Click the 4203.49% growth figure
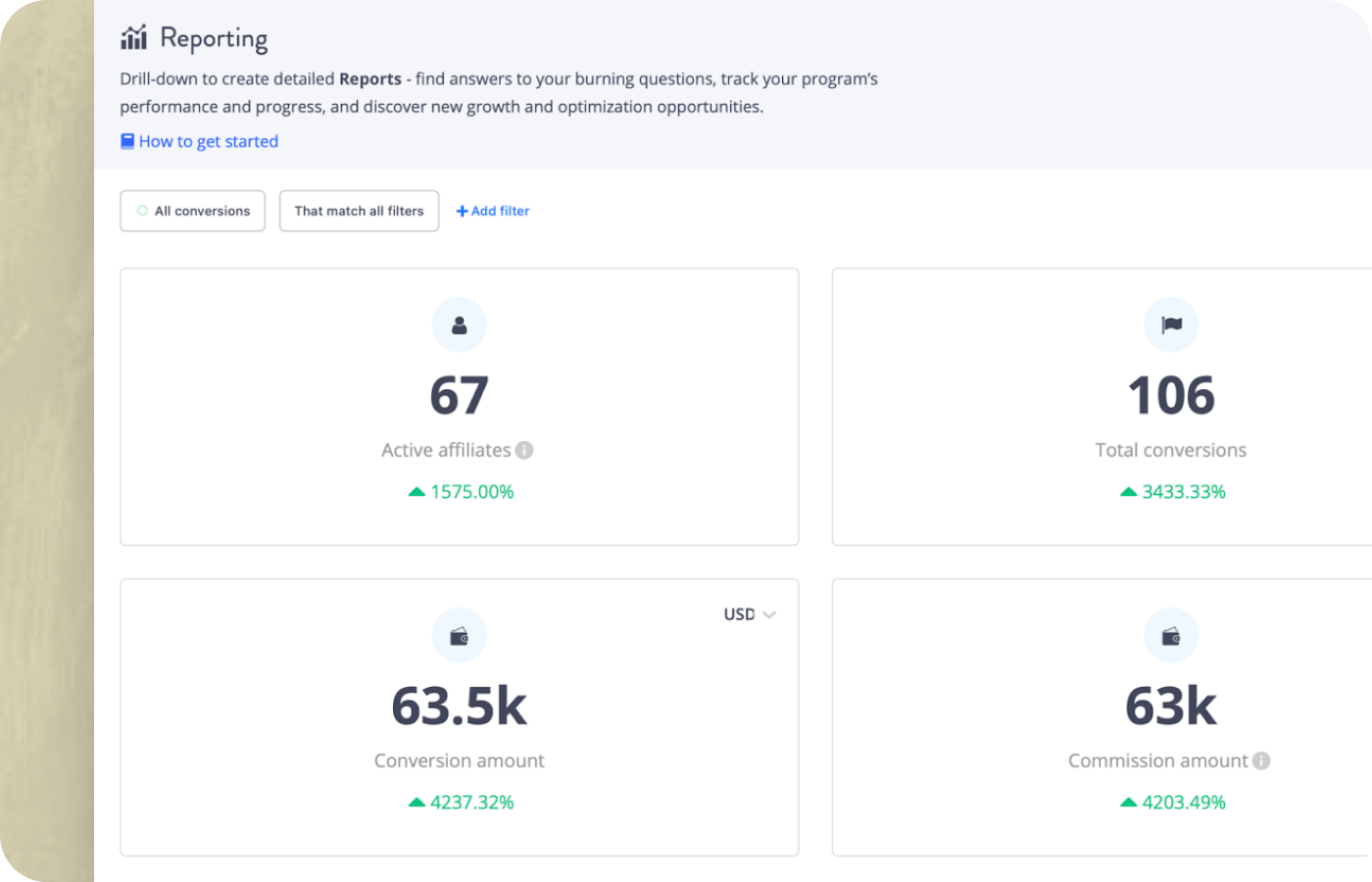 coord(1184,803)
